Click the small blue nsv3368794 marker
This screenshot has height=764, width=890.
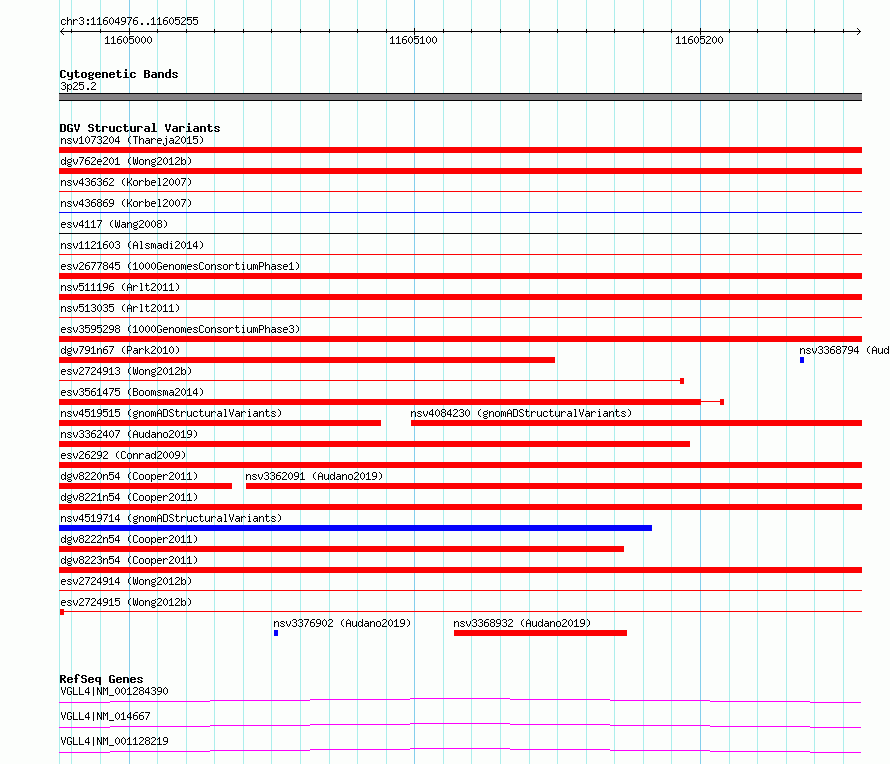802,360
